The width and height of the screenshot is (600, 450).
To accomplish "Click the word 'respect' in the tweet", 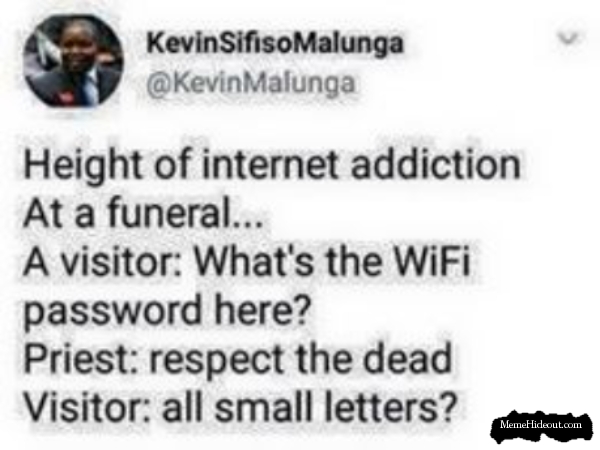I will click(x=216, y=360).
